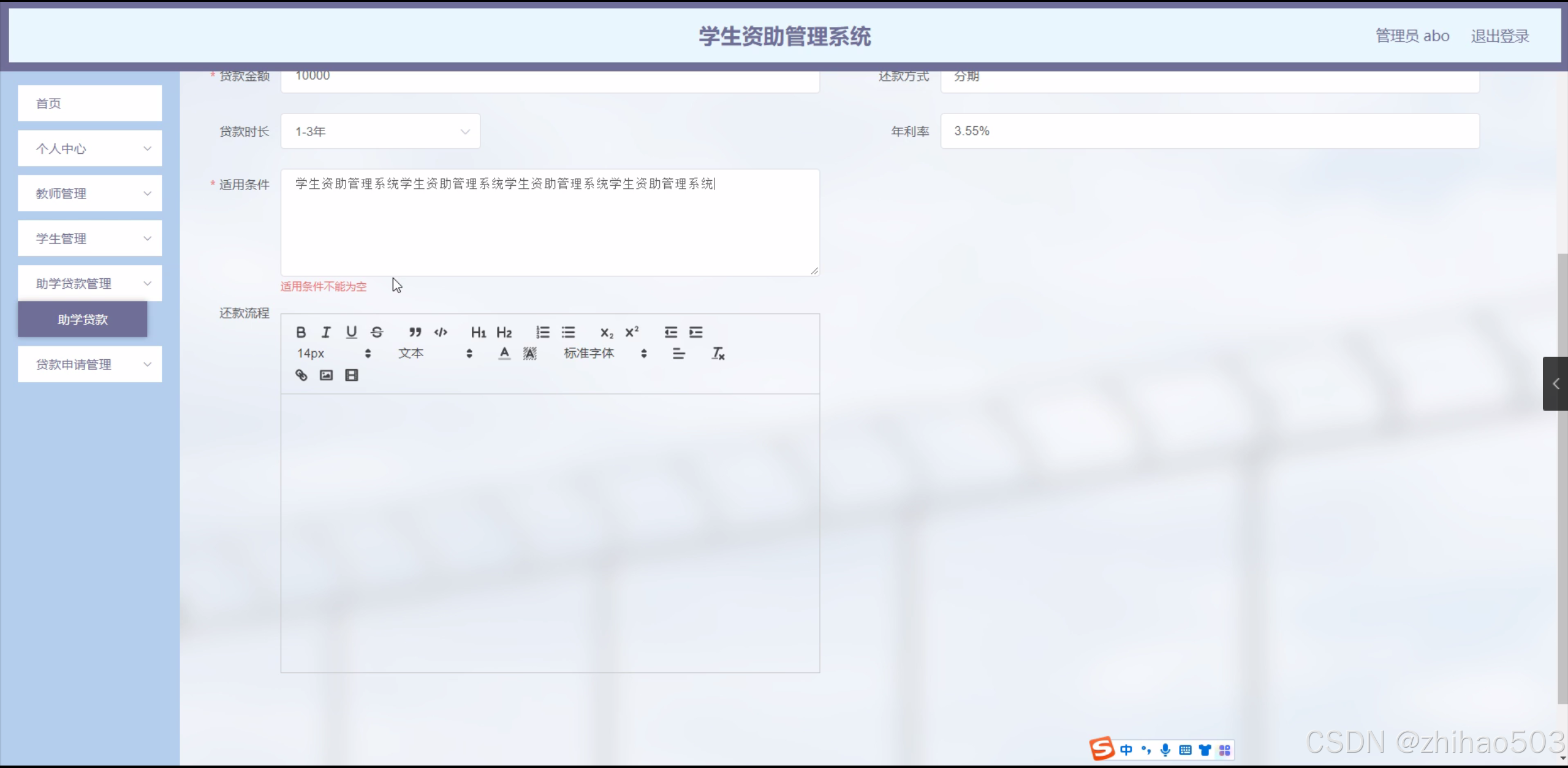The image size is (1568, 768).
Task: Toggle italic formatting in the editor toolbar
Action: (326, 332)
